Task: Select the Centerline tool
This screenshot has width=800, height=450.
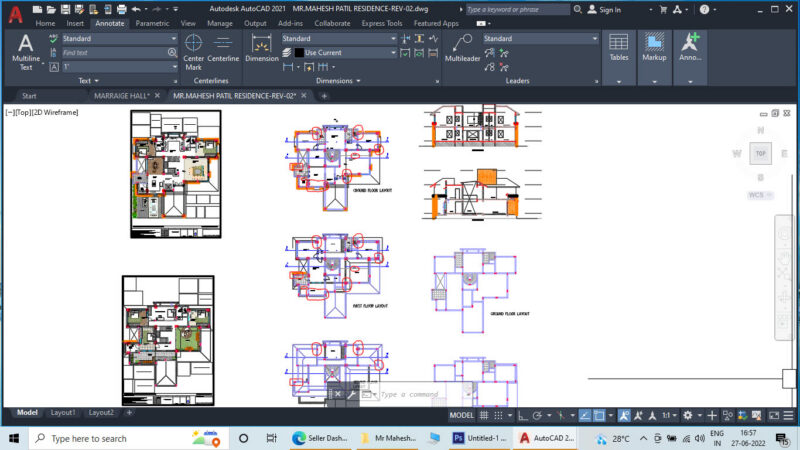Action: point(223,49)
